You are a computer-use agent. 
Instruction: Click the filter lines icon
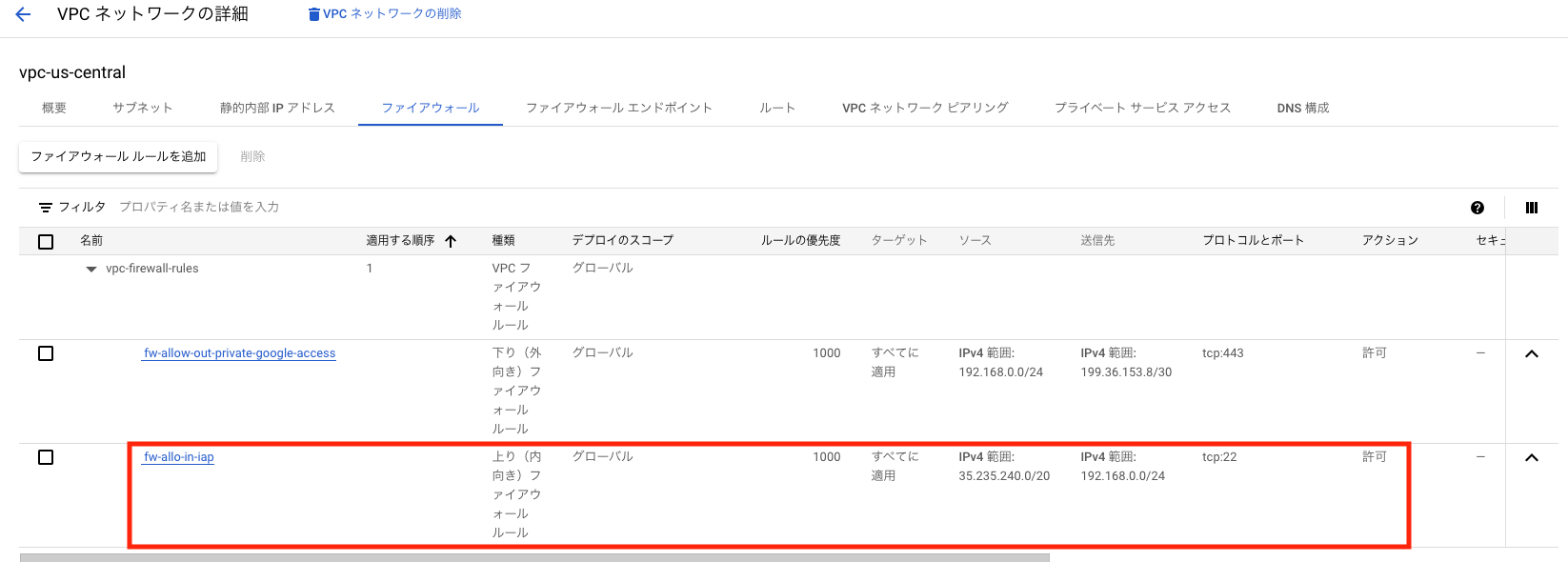click(x=46, y=208)
